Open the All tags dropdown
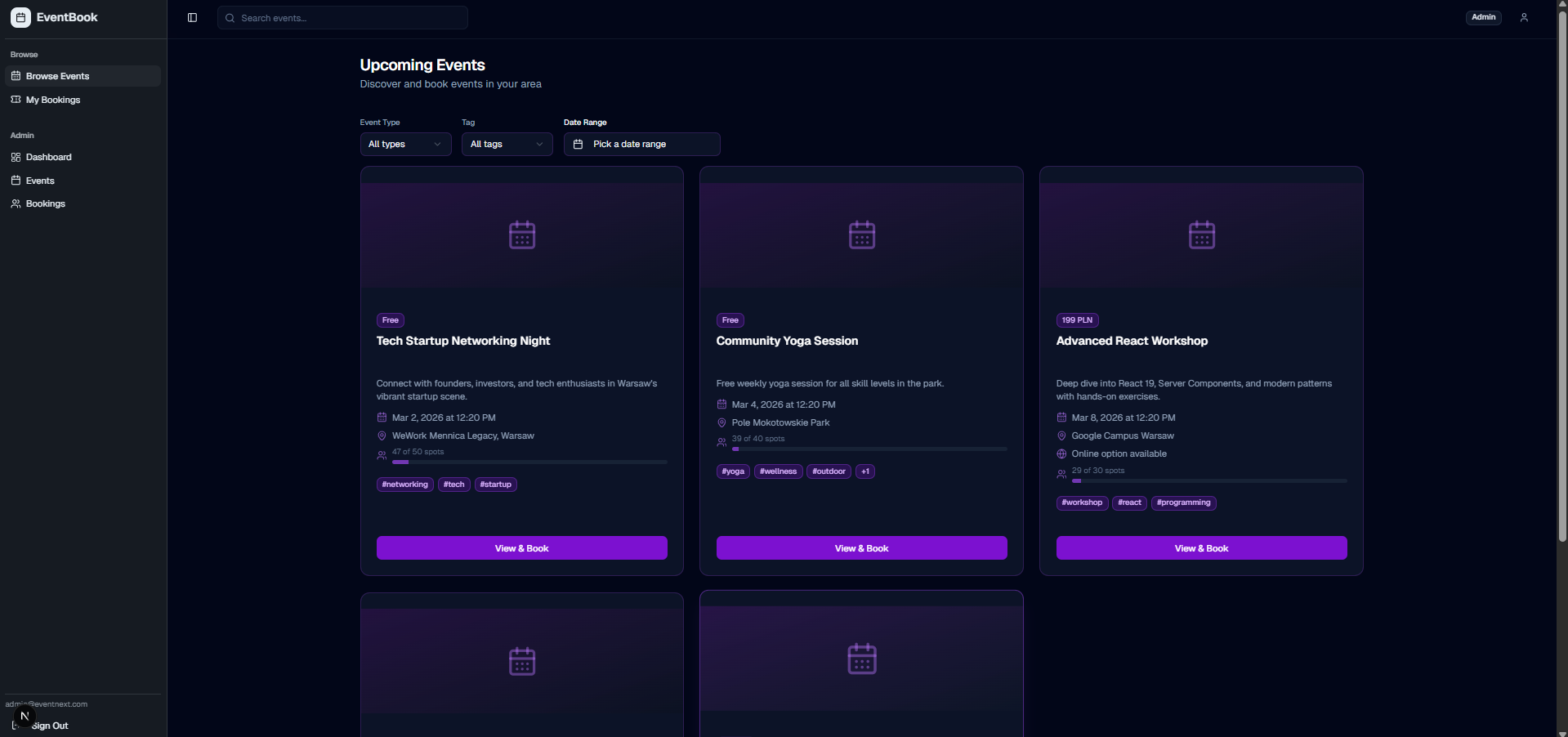The width and height of the screenshot is (1568, 737). pyautogui.click(x=507, y=145)
